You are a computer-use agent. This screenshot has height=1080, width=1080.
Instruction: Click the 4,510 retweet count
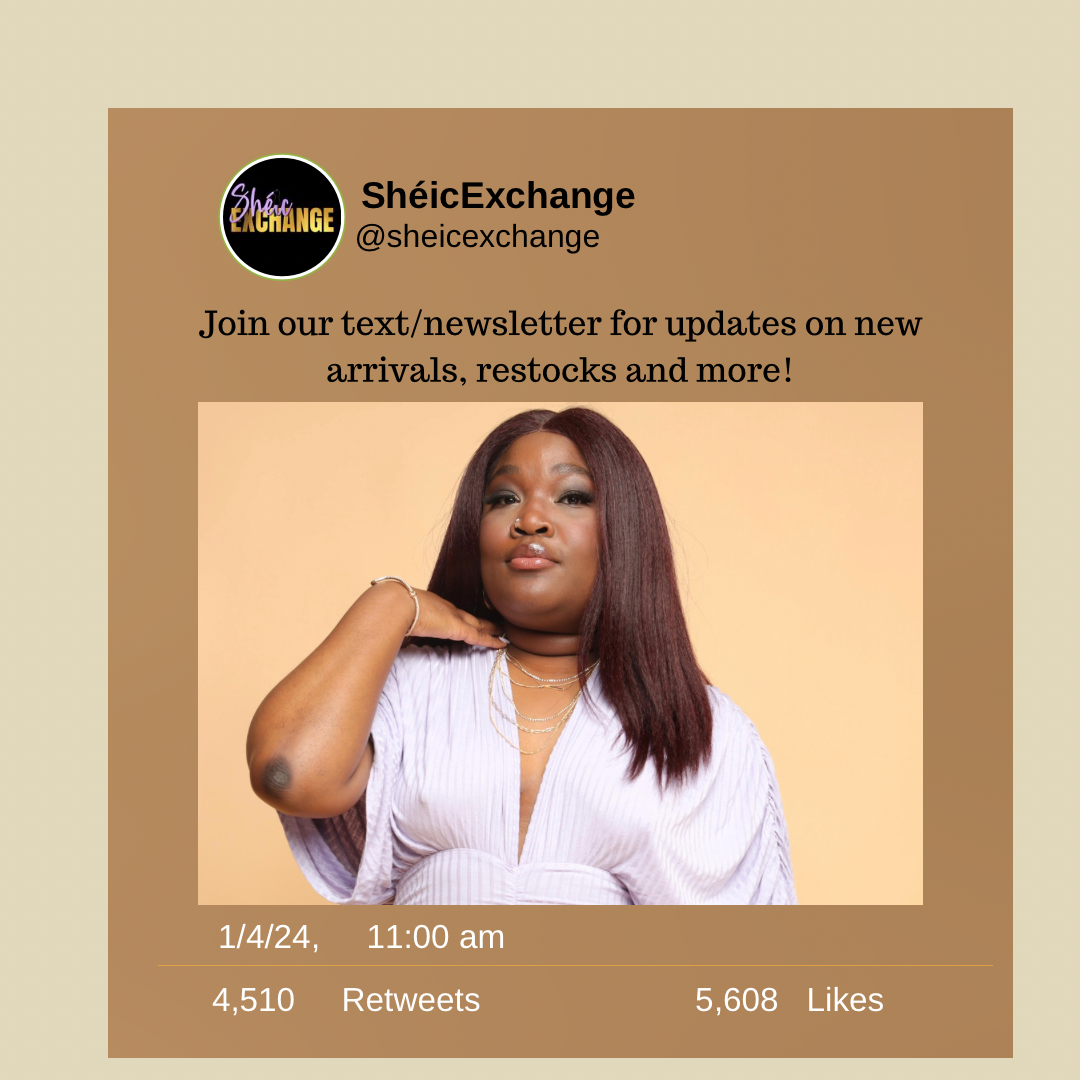[253, 1000]
